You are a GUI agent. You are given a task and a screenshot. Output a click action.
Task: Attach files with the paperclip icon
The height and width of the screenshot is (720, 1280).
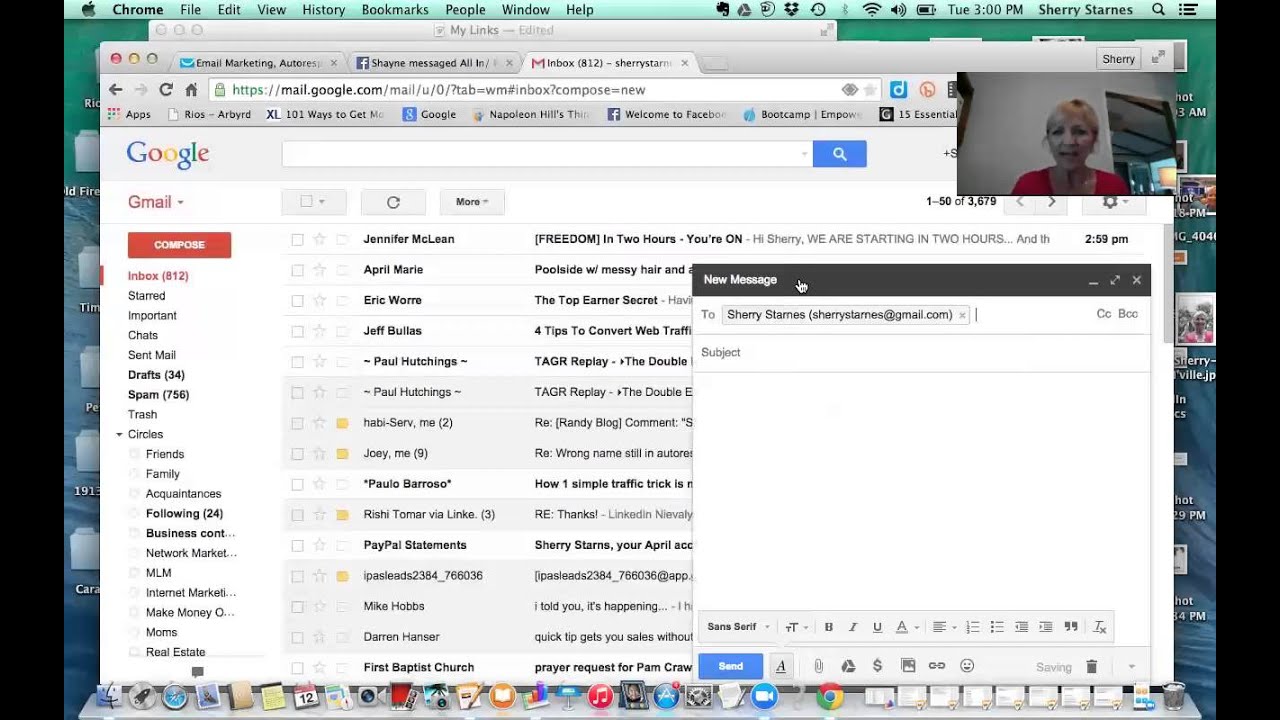818,666
